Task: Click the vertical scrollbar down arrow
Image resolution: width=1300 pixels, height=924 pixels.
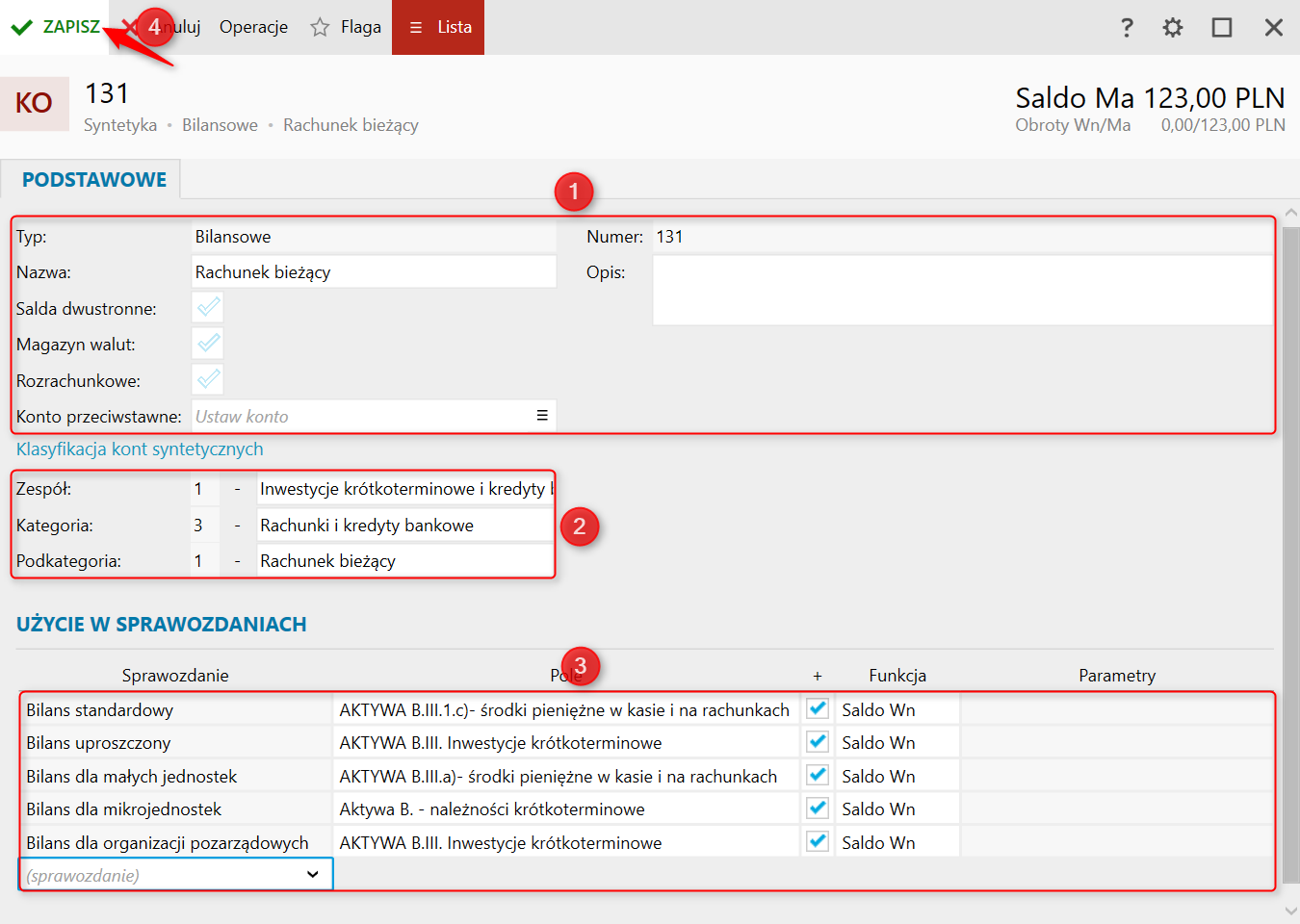Action: click(1291, 910)
